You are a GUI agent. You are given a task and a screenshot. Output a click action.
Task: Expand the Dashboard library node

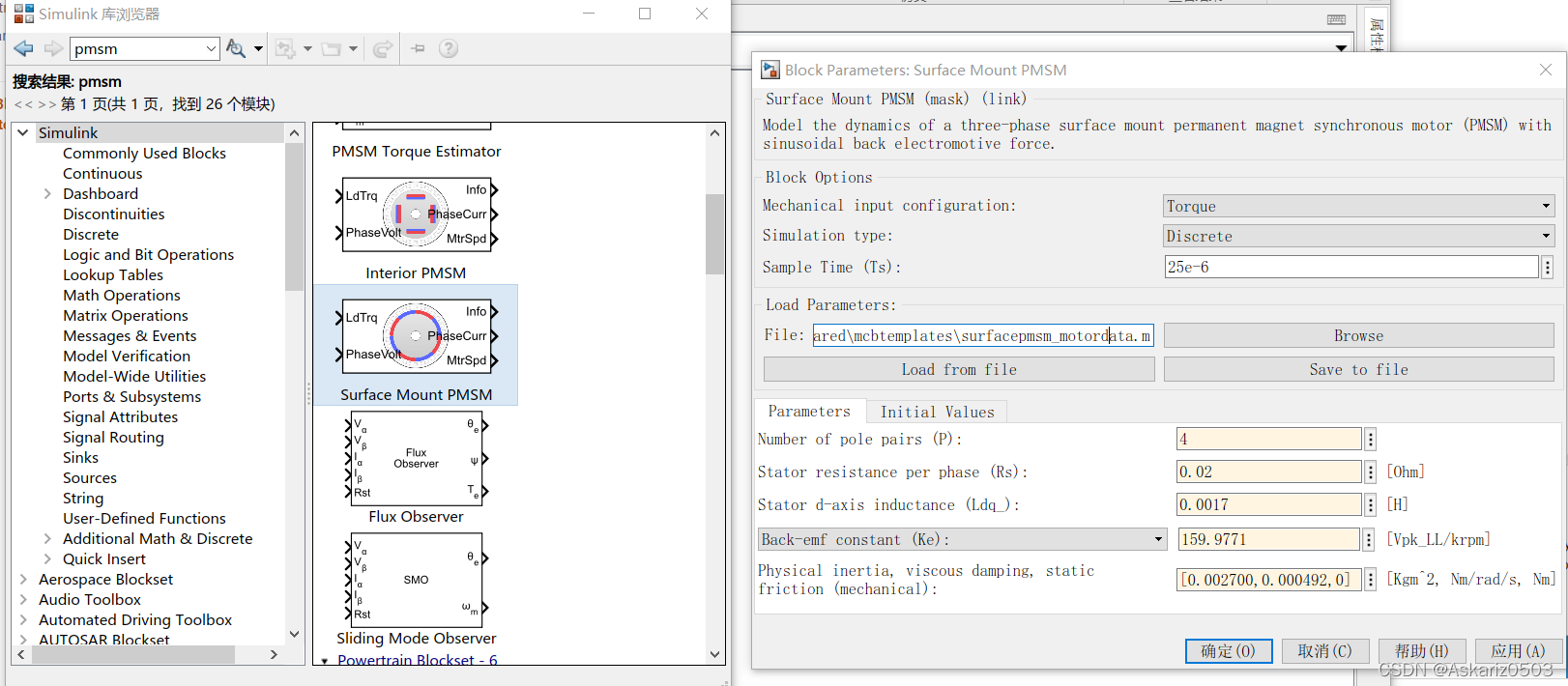tap(47, 193)
